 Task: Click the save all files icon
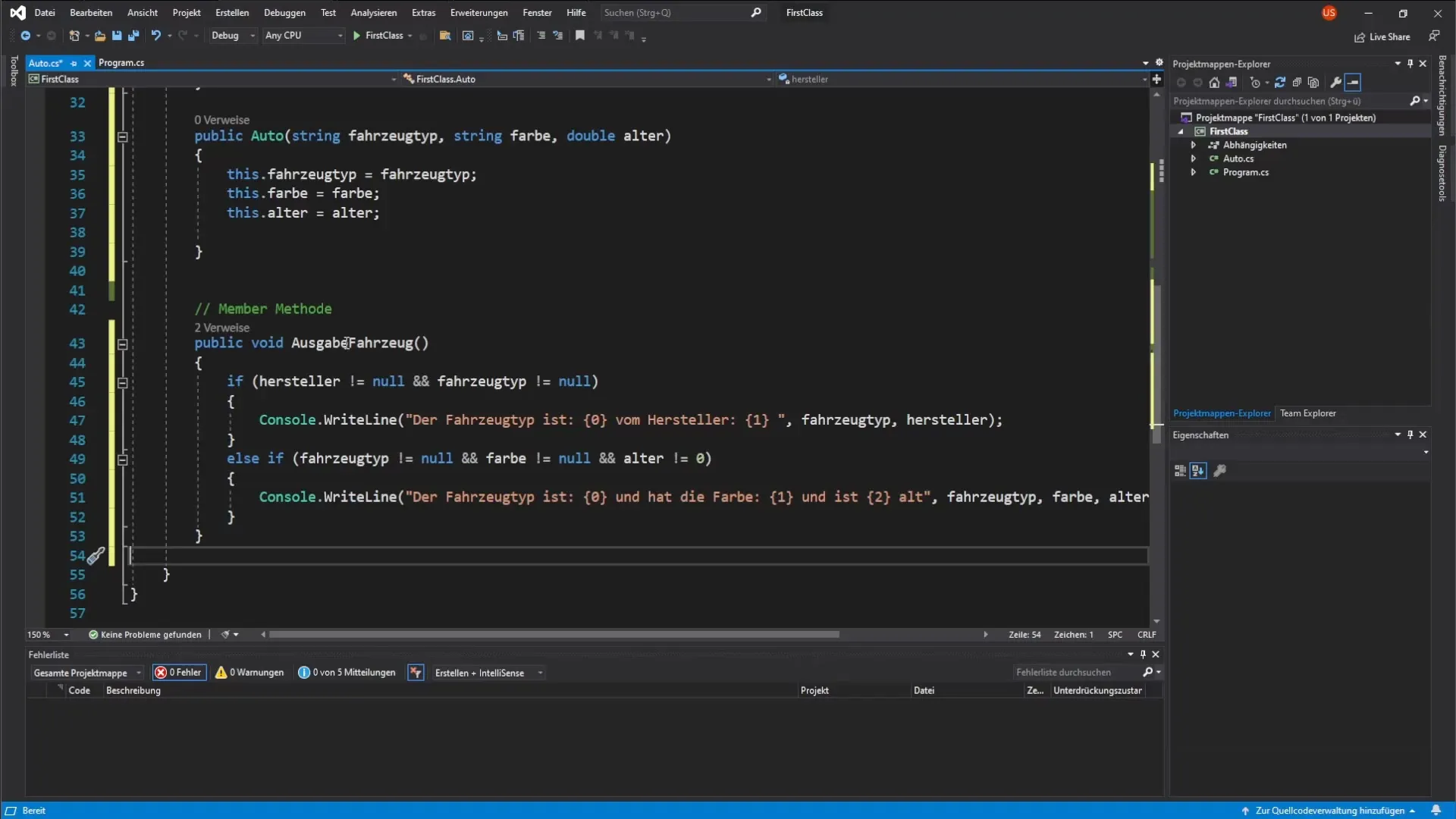pyautogui.click(x=133, y=36)
